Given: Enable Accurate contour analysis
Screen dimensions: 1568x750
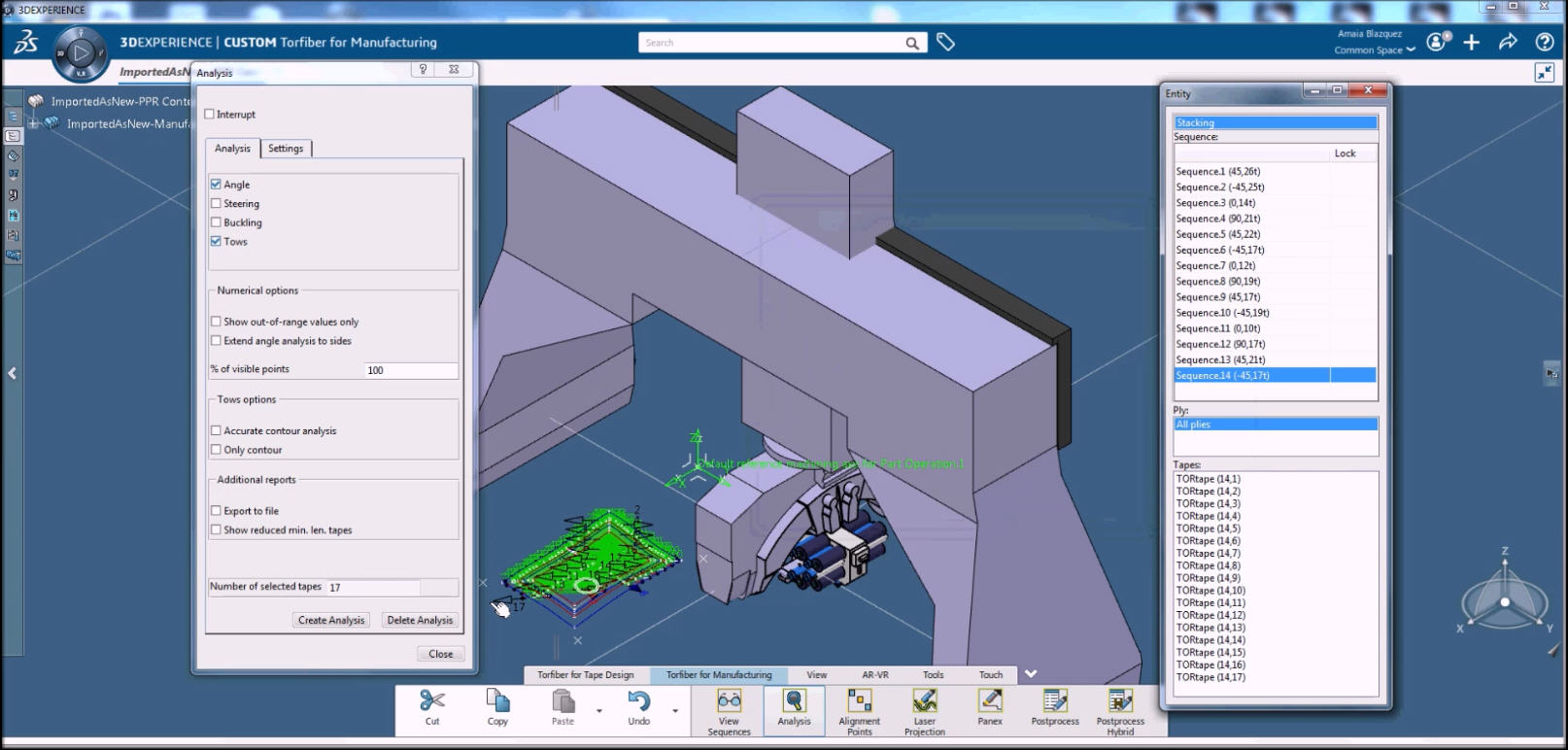Looking at the screenshot, I should pyautogui.click(x=216, y=430).
